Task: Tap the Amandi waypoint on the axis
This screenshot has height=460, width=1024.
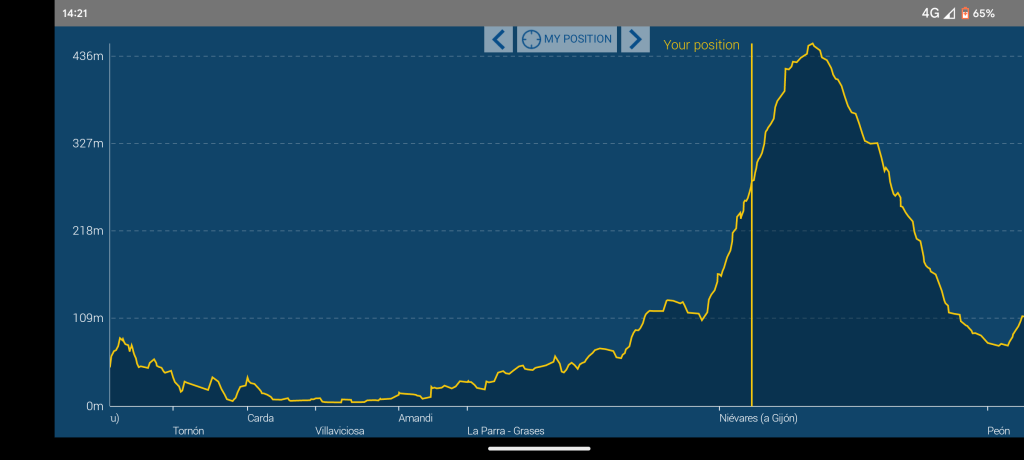Action: (415, 418)
